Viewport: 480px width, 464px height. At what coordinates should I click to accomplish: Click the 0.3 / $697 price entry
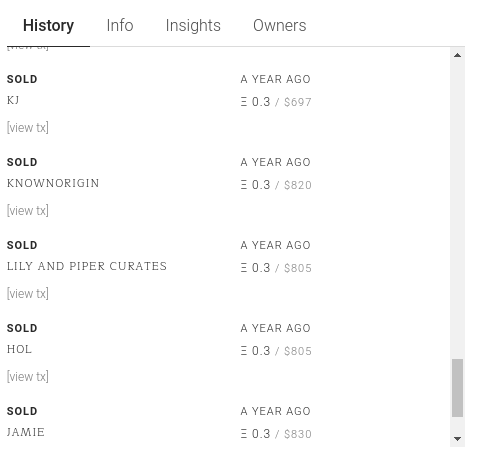[276, 102]
